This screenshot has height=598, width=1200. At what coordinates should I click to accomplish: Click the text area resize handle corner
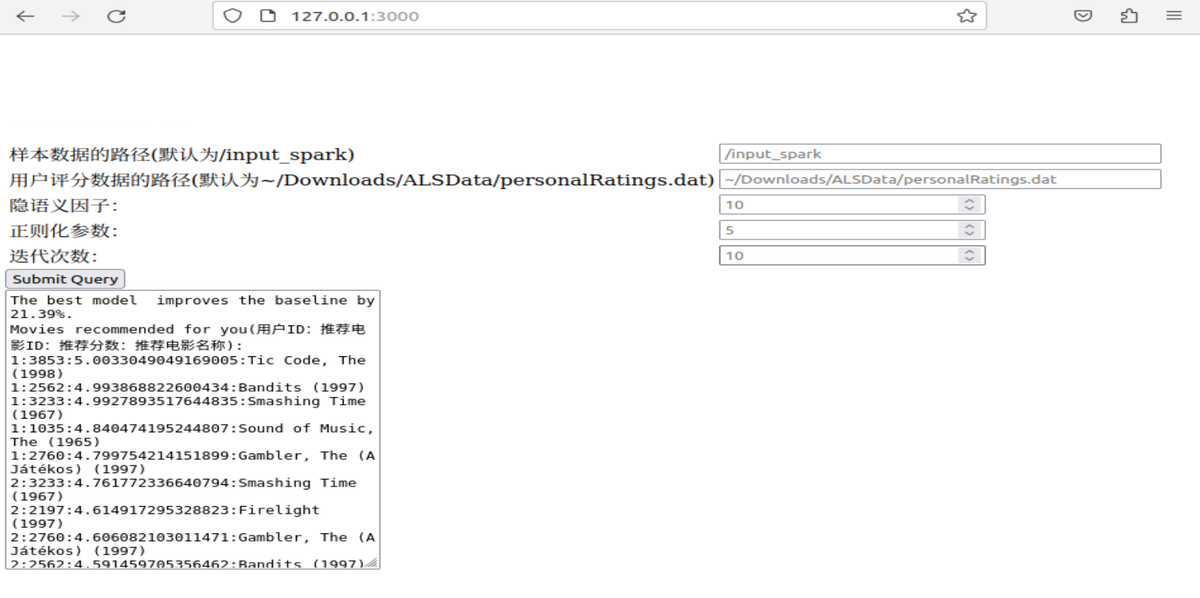[x=372, y=562]
